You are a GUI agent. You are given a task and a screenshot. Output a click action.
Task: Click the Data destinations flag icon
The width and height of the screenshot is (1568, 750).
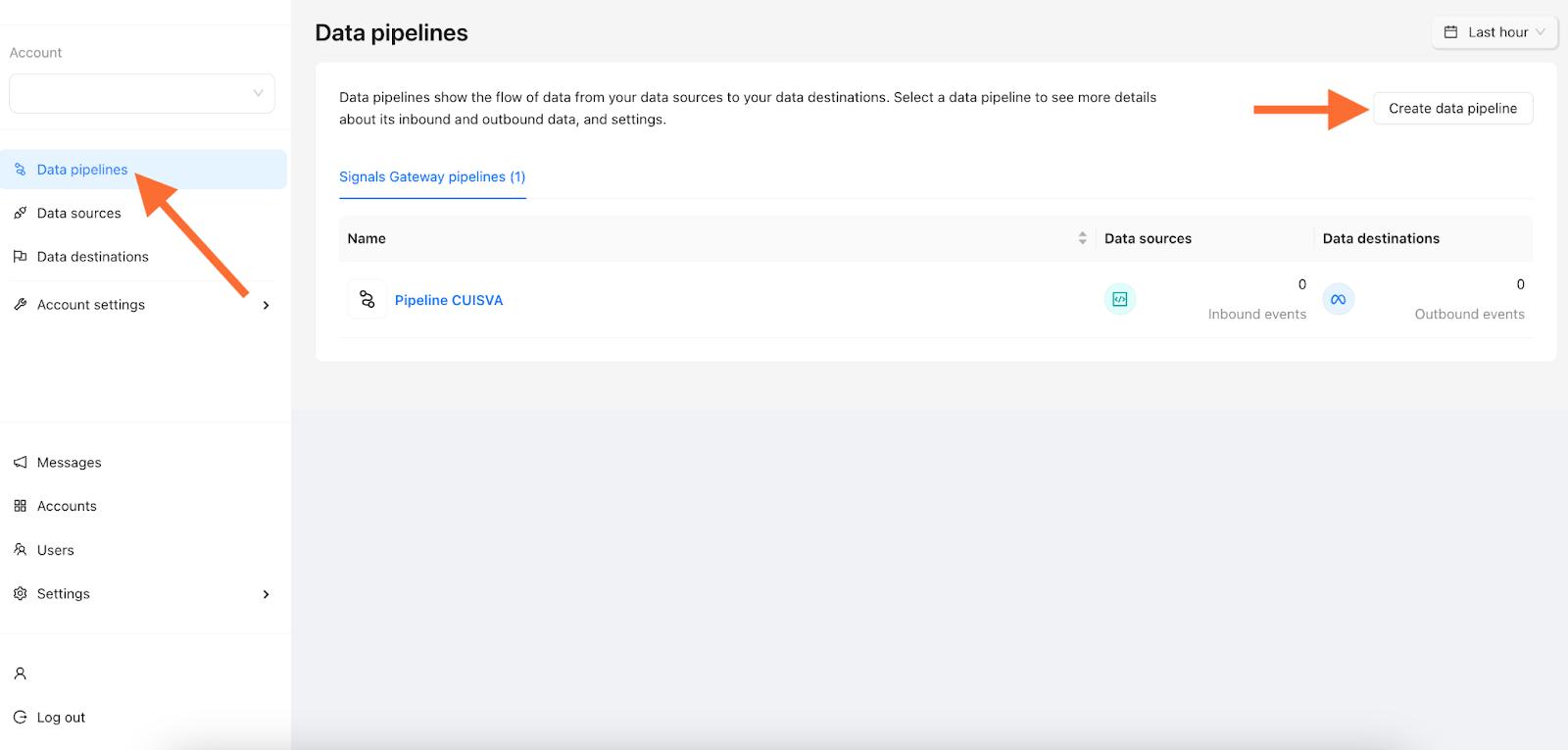tap(20, 257)
